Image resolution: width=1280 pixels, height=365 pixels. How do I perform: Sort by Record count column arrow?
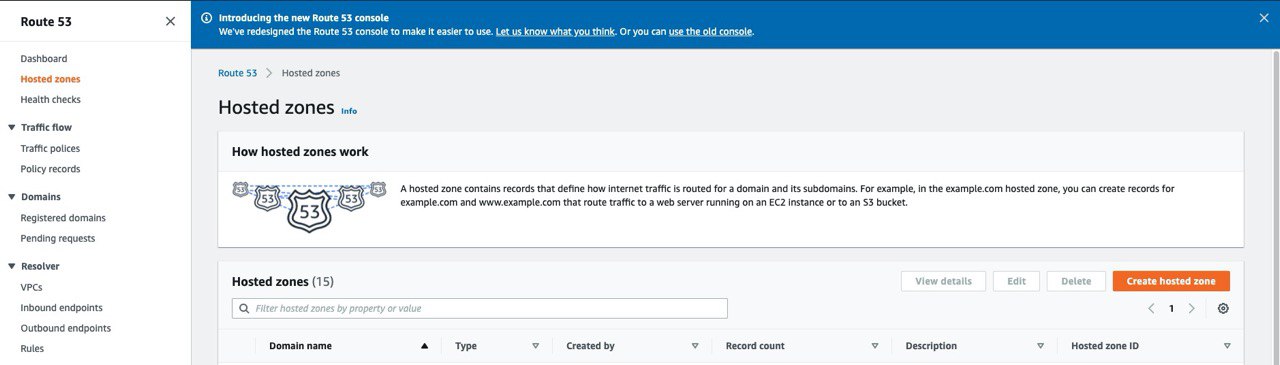point(874,346)
